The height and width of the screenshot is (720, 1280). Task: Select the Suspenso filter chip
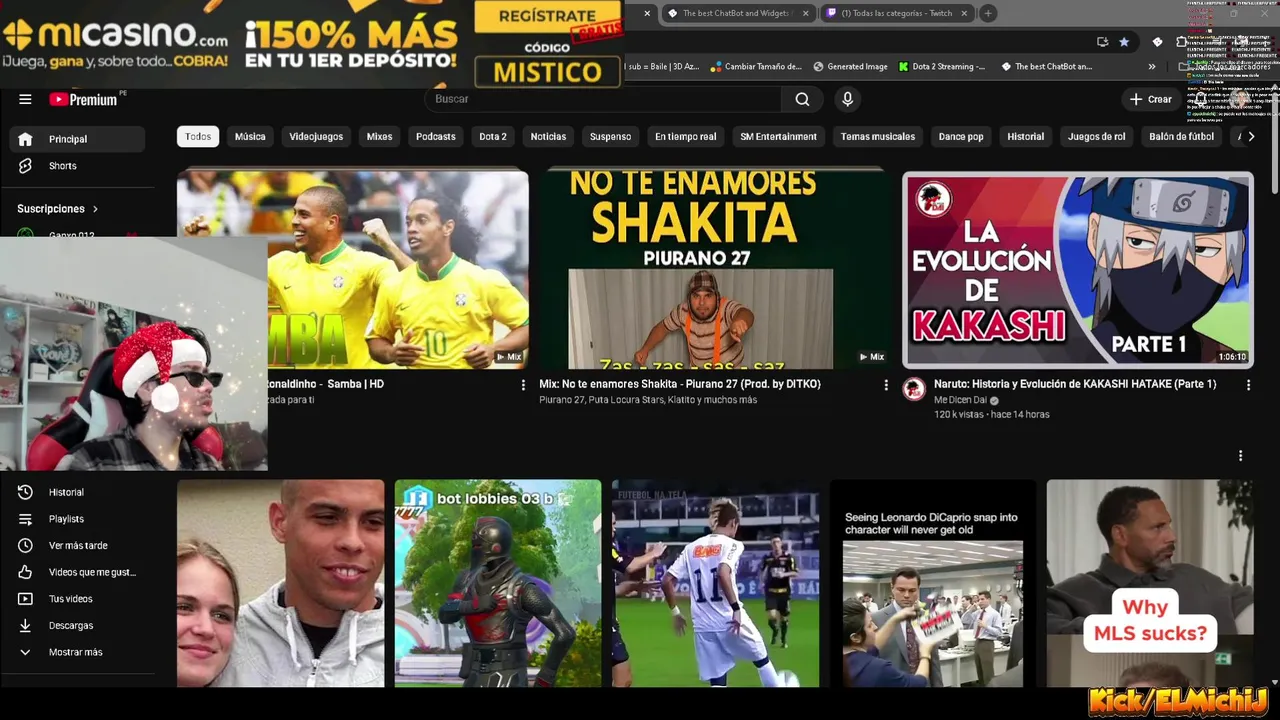pyautogui.click(x=610, y=136)
